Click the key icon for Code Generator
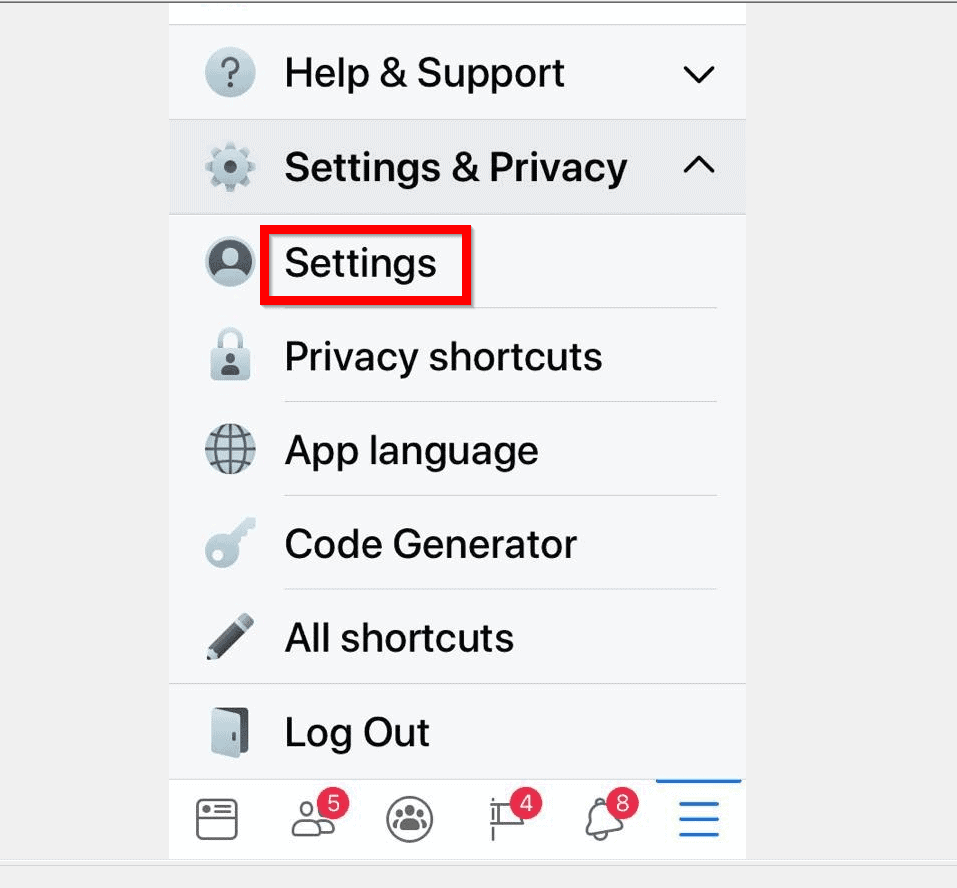 click(x=230, y=543)
